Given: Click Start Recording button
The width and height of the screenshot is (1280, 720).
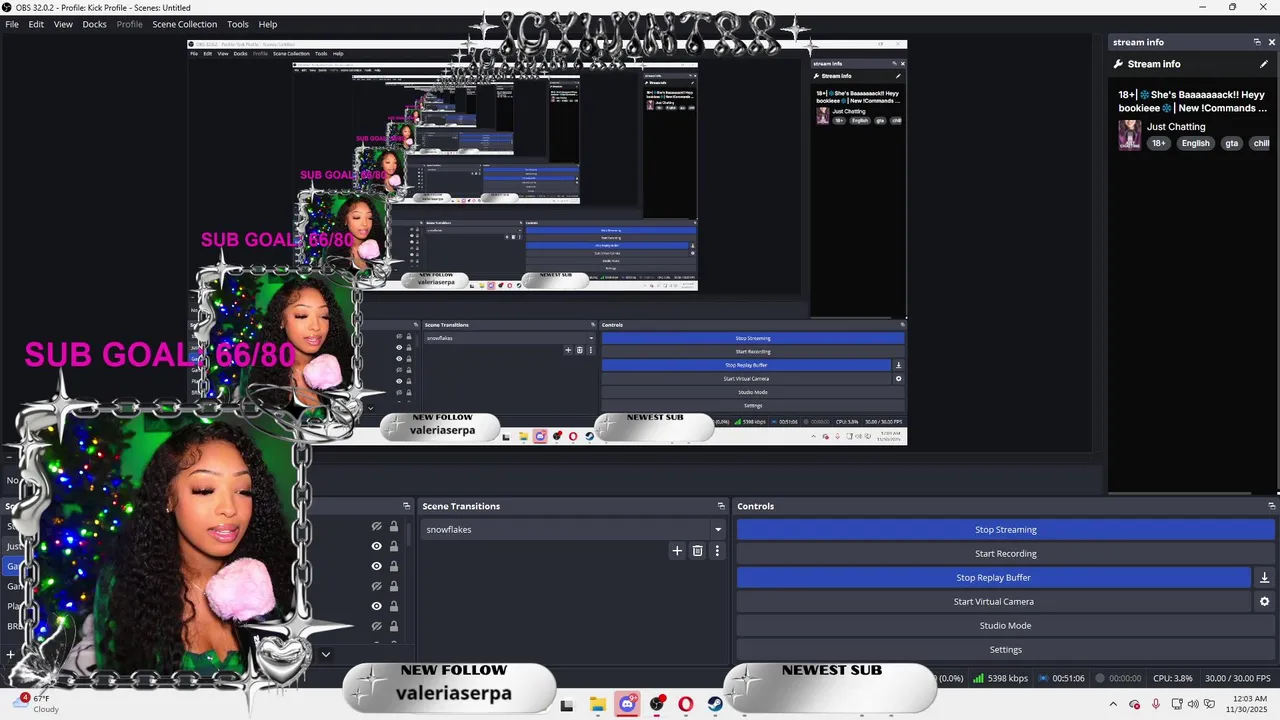Looking at the screenshot, I should point(1005,554).
